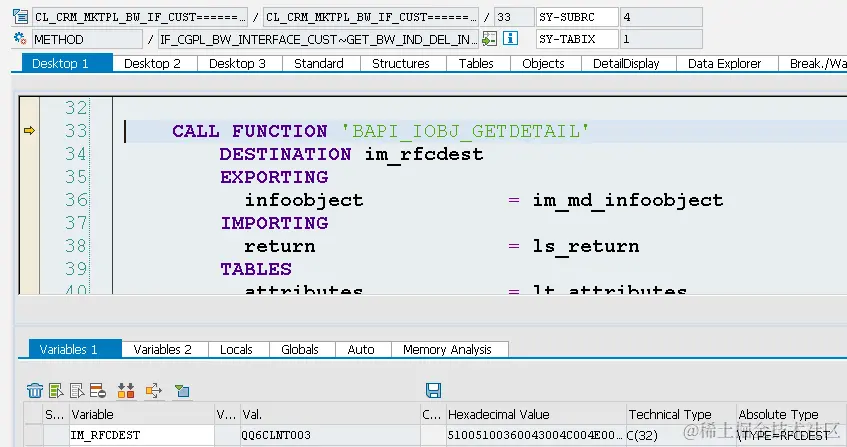Switch to the Variables 2 tab
847x447 pixels.
163,350
